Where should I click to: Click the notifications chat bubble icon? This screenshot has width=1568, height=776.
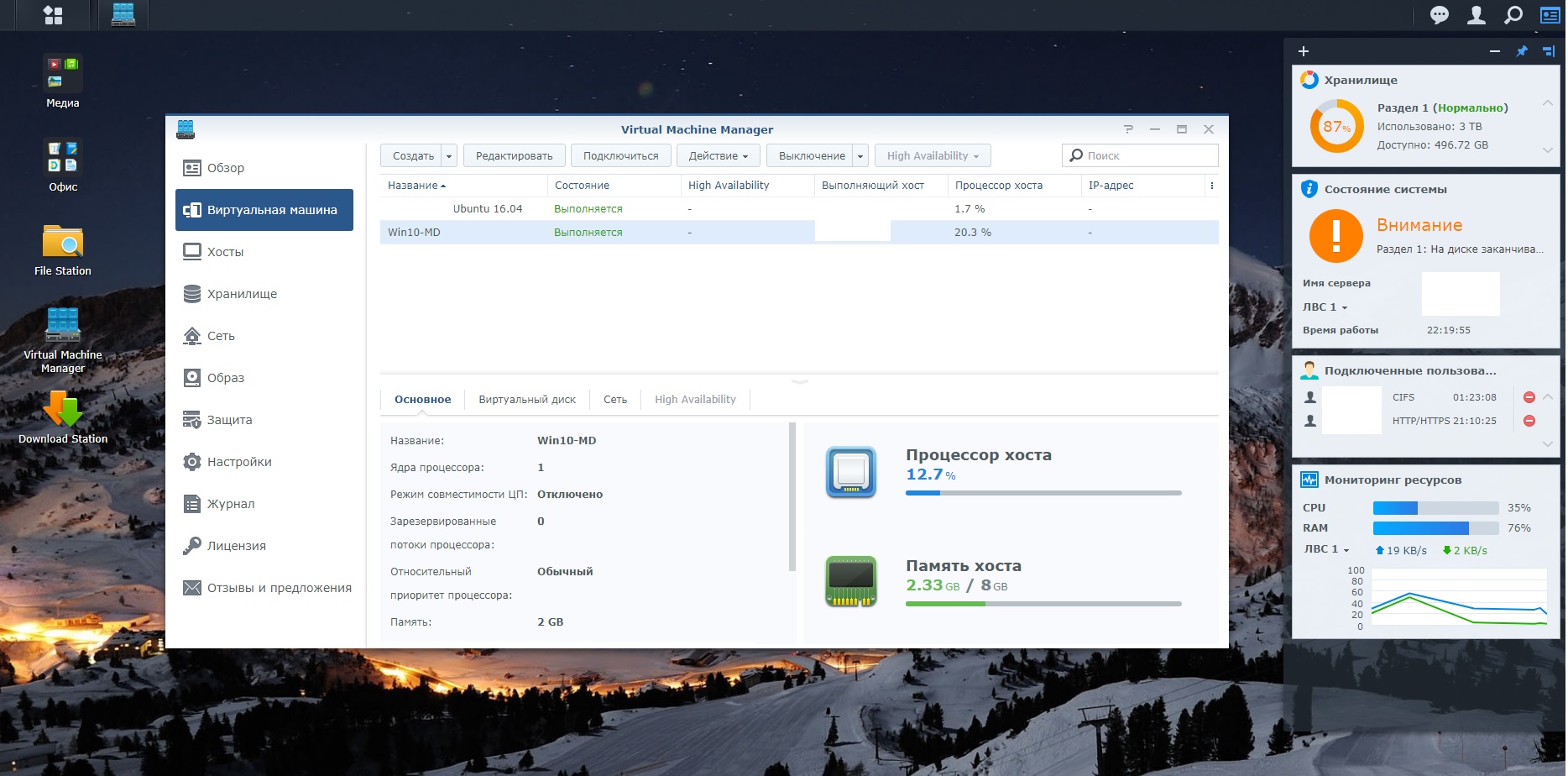coord(1439,15)
